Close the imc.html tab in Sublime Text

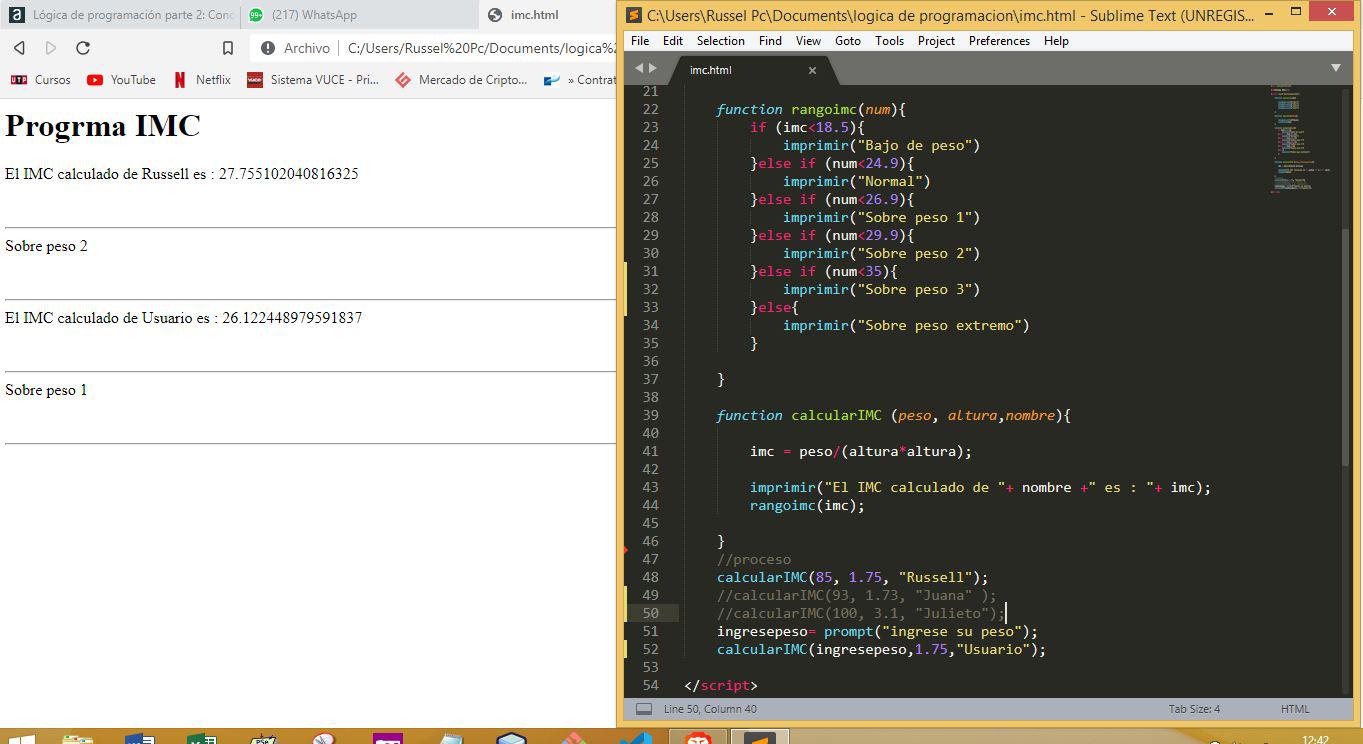[813, 70]
